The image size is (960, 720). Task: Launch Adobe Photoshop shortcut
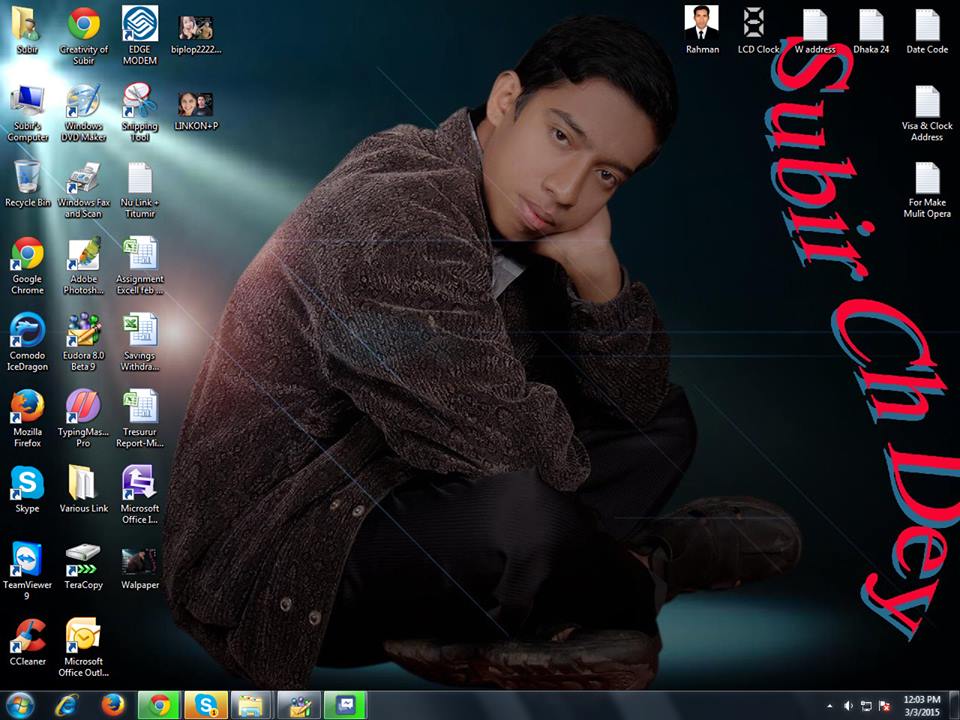click(83, 266)
